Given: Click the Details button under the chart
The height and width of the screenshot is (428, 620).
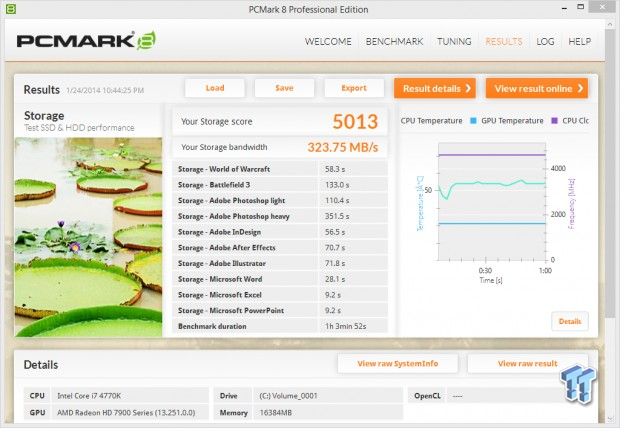Looking at the screenshot, I should (x=570, y=321).
